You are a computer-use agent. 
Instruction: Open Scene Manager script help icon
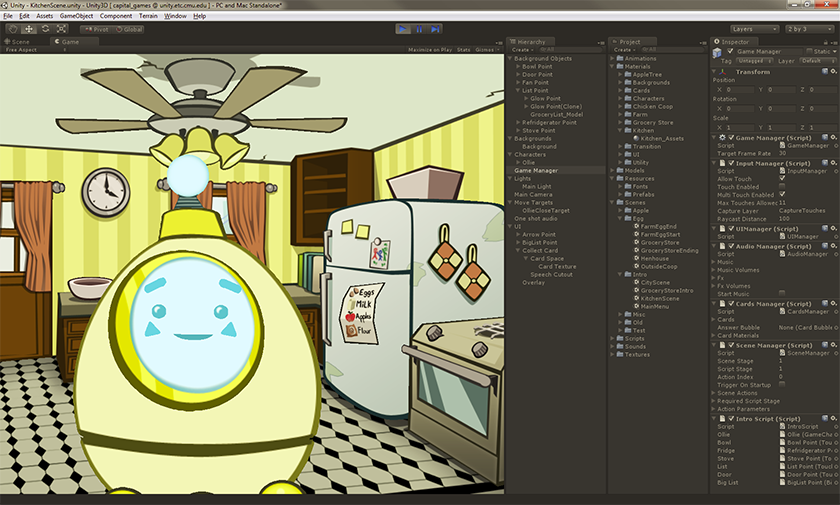825,345
